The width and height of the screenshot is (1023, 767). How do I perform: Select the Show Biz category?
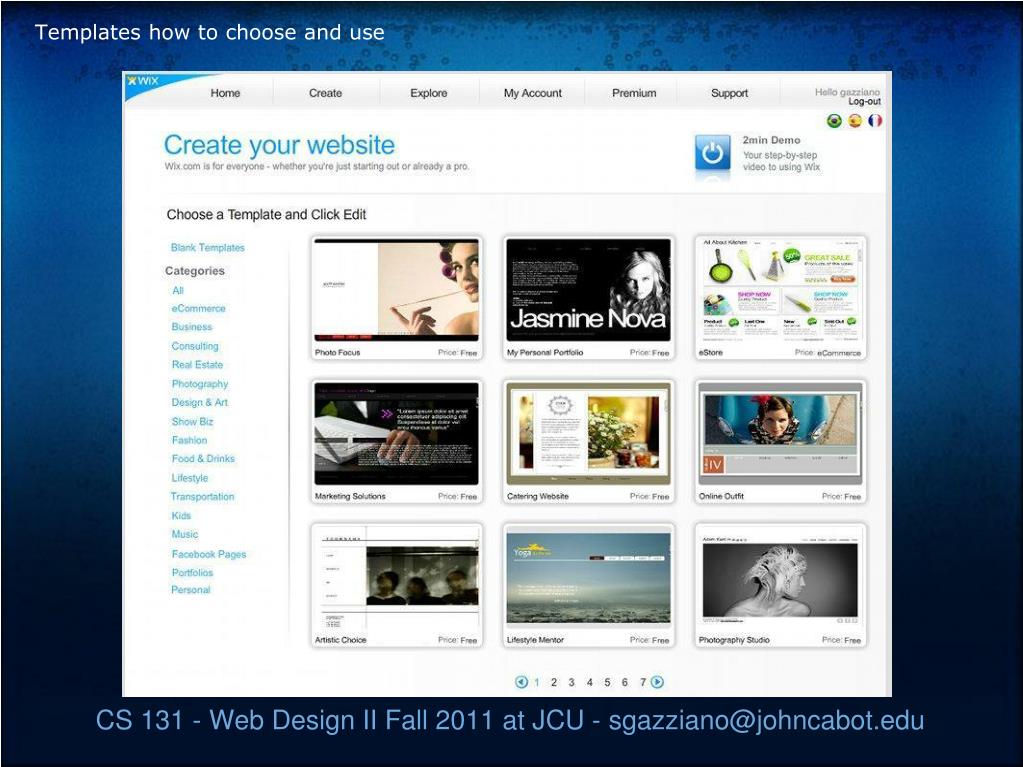pyautogui.click(x=192, y=421)
